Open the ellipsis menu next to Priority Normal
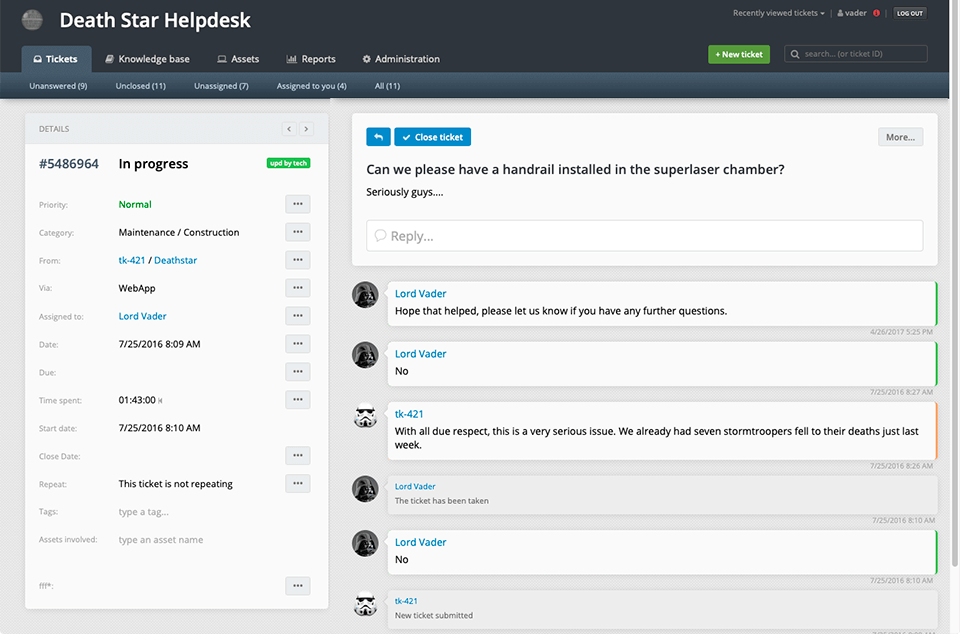 [x=297, y=204]
